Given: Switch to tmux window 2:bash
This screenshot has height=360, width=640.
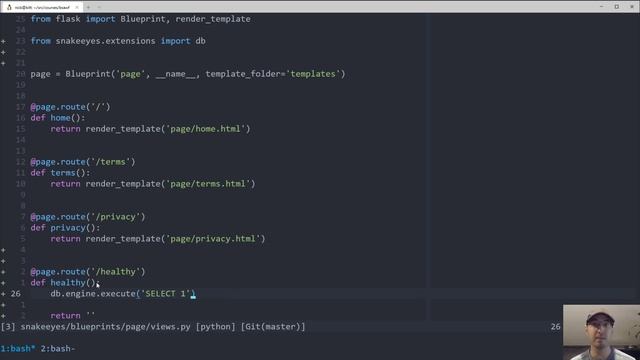Looking at the screenshot, I should (58, 349).
